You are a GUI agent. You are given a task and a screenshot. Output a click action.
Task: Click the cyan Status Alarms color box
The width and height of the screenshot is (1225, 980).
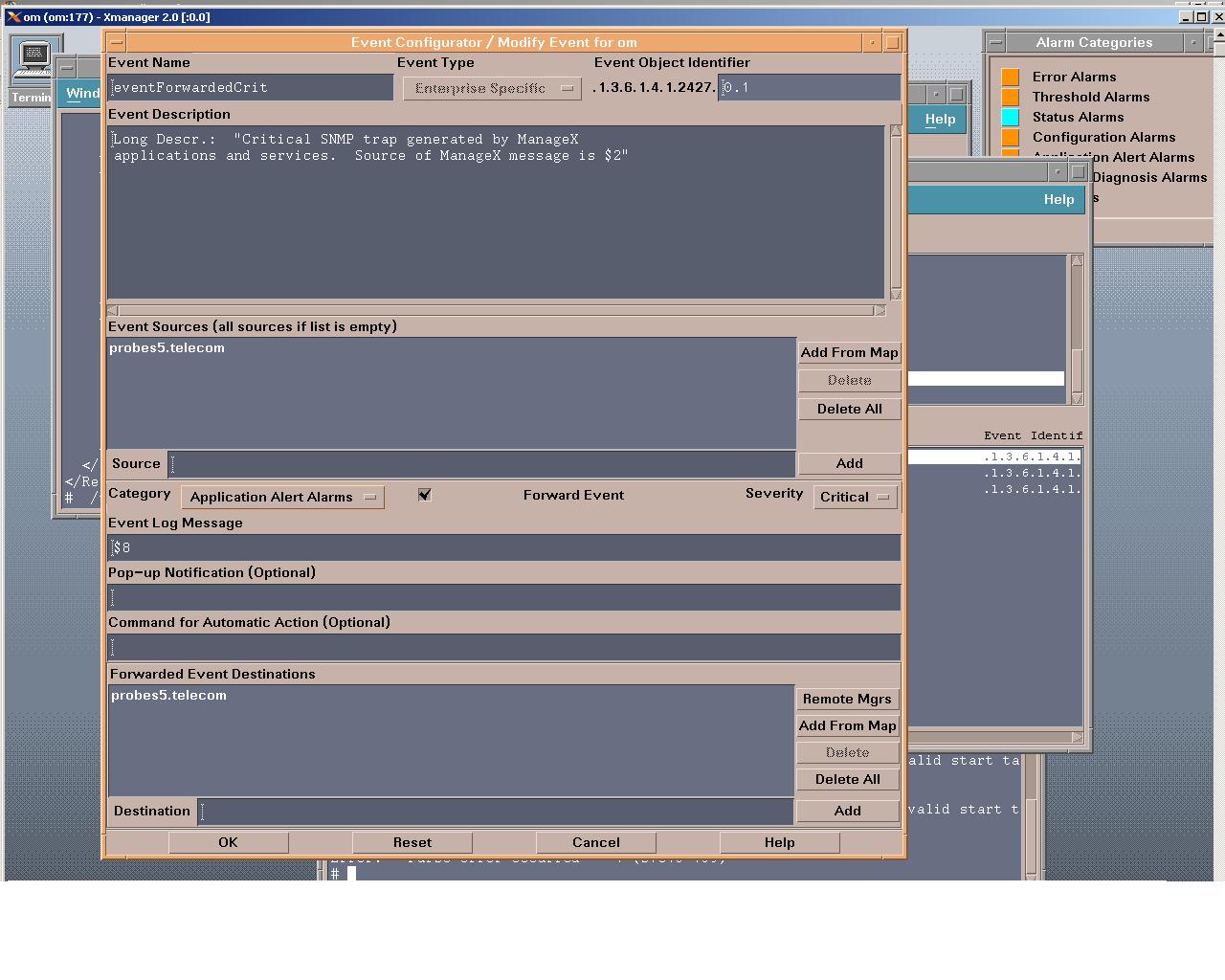click(1010, 117)
